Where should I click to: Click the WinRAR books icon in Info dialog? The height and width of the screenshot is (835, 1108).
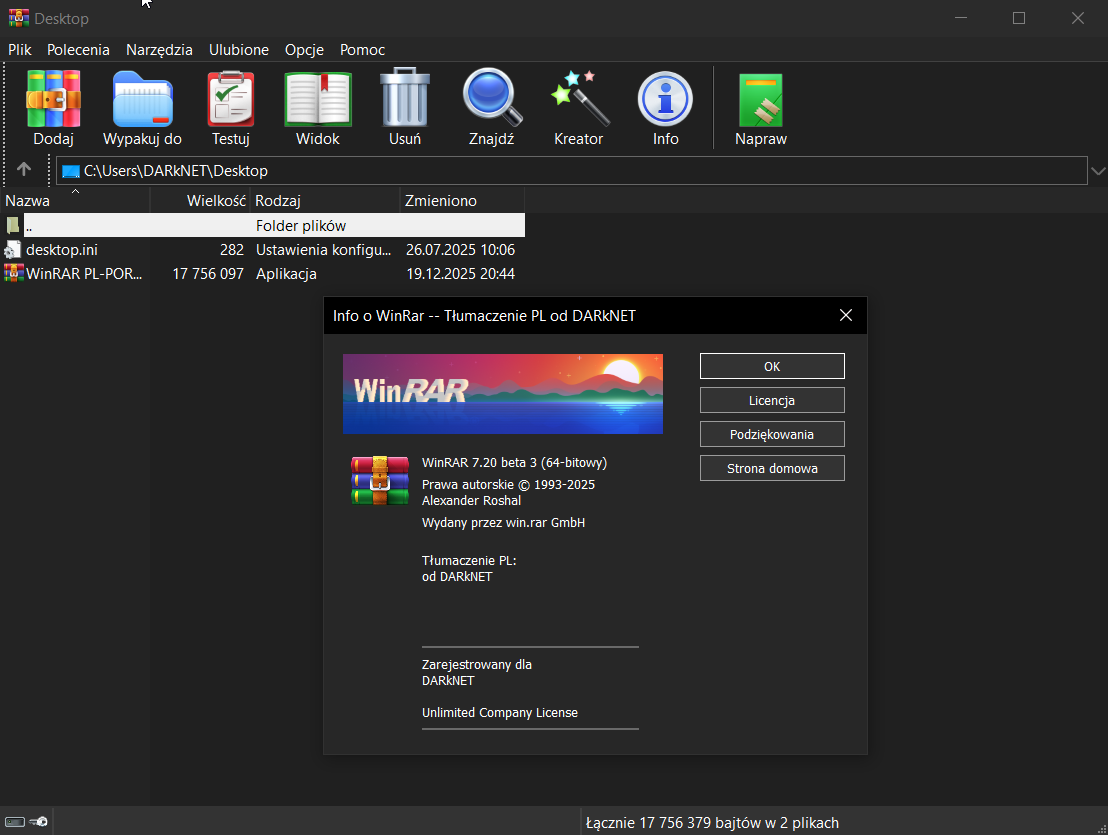380,480
